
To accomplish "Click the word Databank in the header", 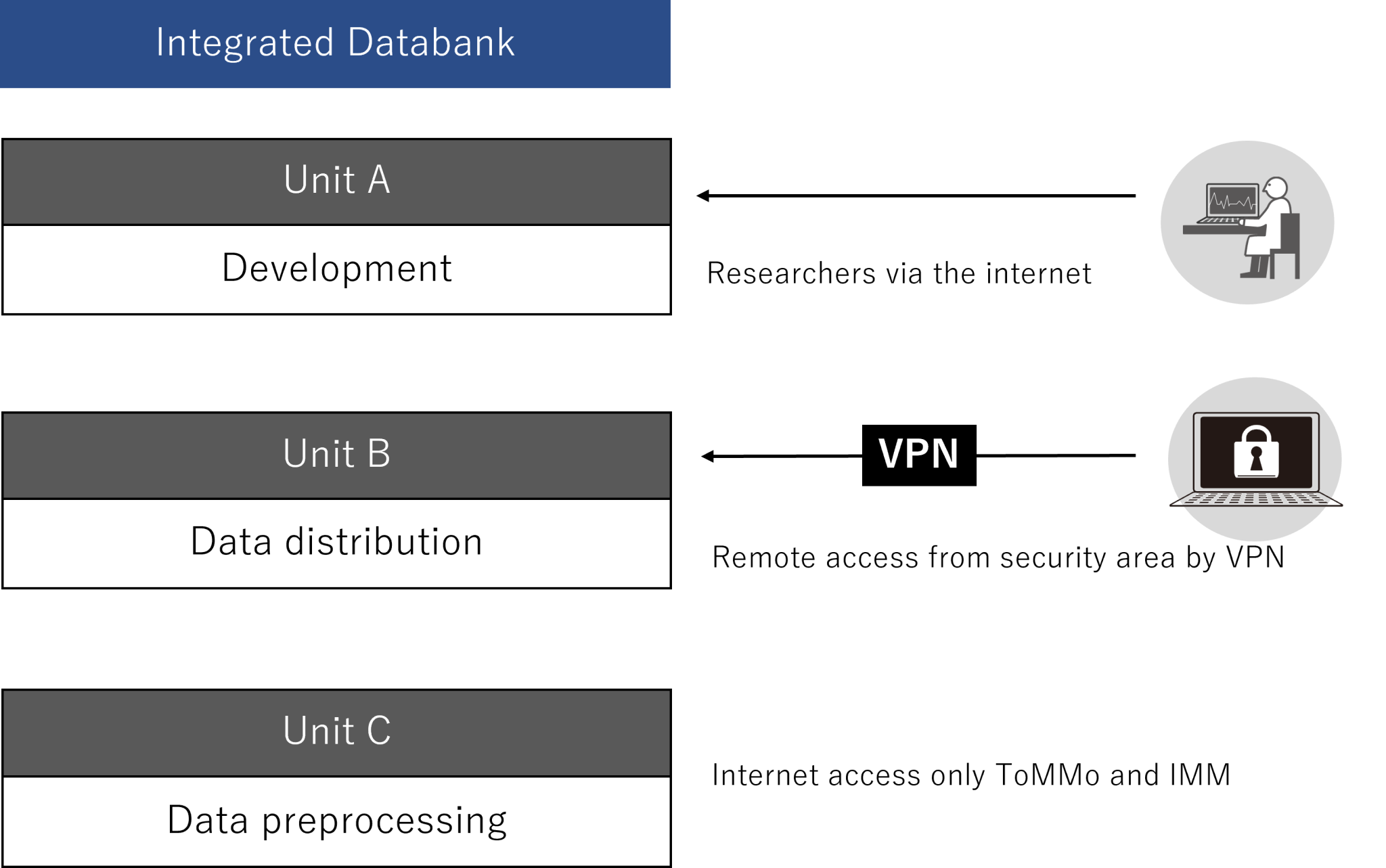I will 431,43.
